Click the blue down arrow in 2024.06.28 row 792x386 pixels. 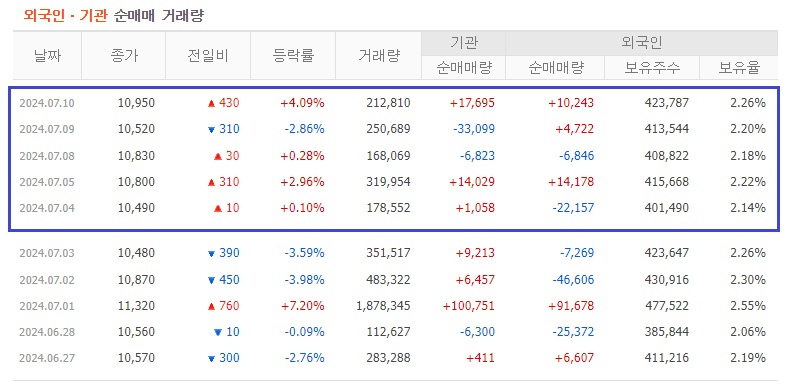tap(218, 332)
